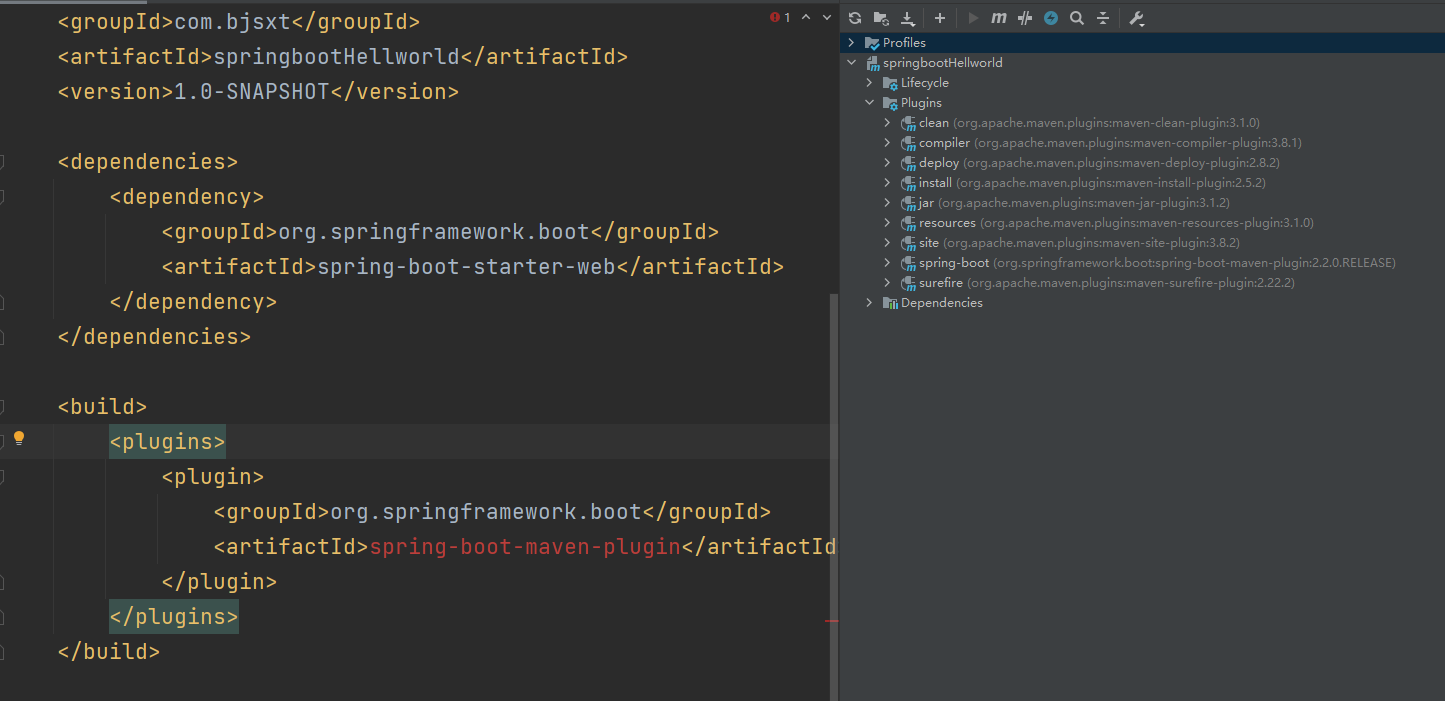This screenshot has width=1445, height=701.
Task: Expand the resources plugin
Action: [888, 223]
